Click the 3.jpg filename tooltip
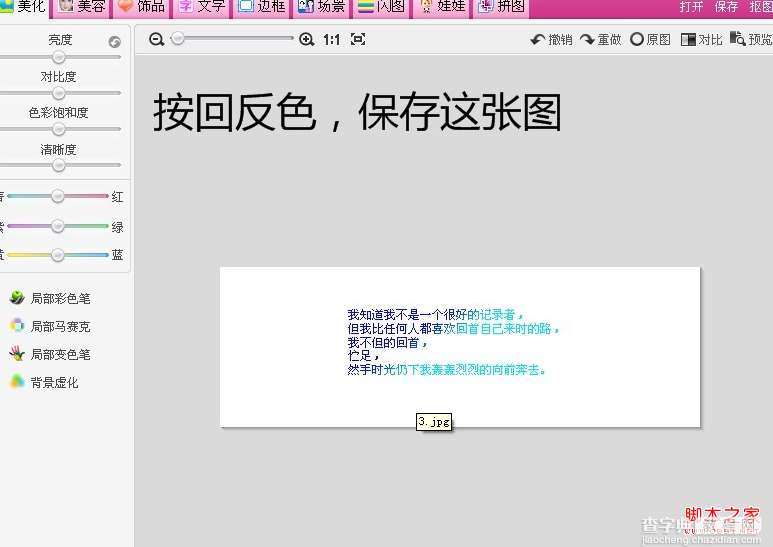This screenshot has width=773, height=547. 434,422
